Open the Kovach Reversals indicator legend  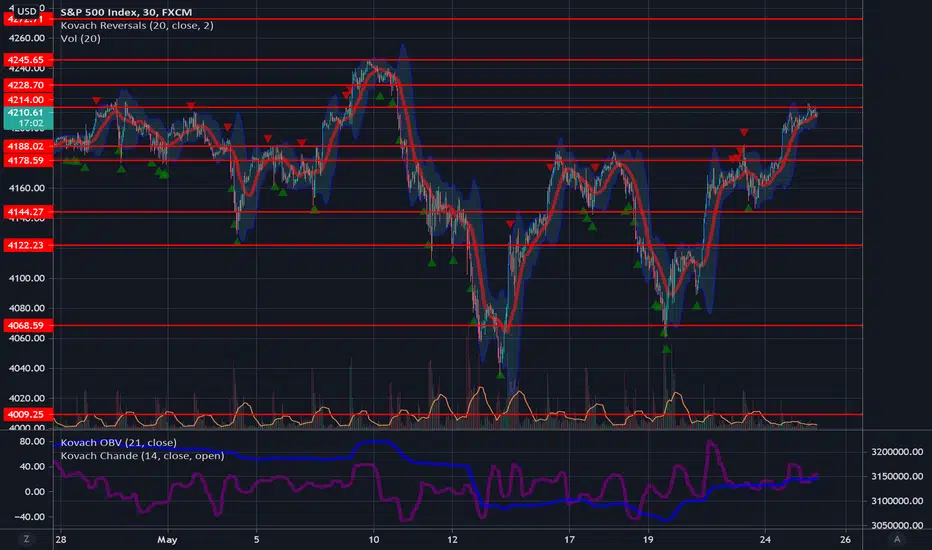coord(137,25)
